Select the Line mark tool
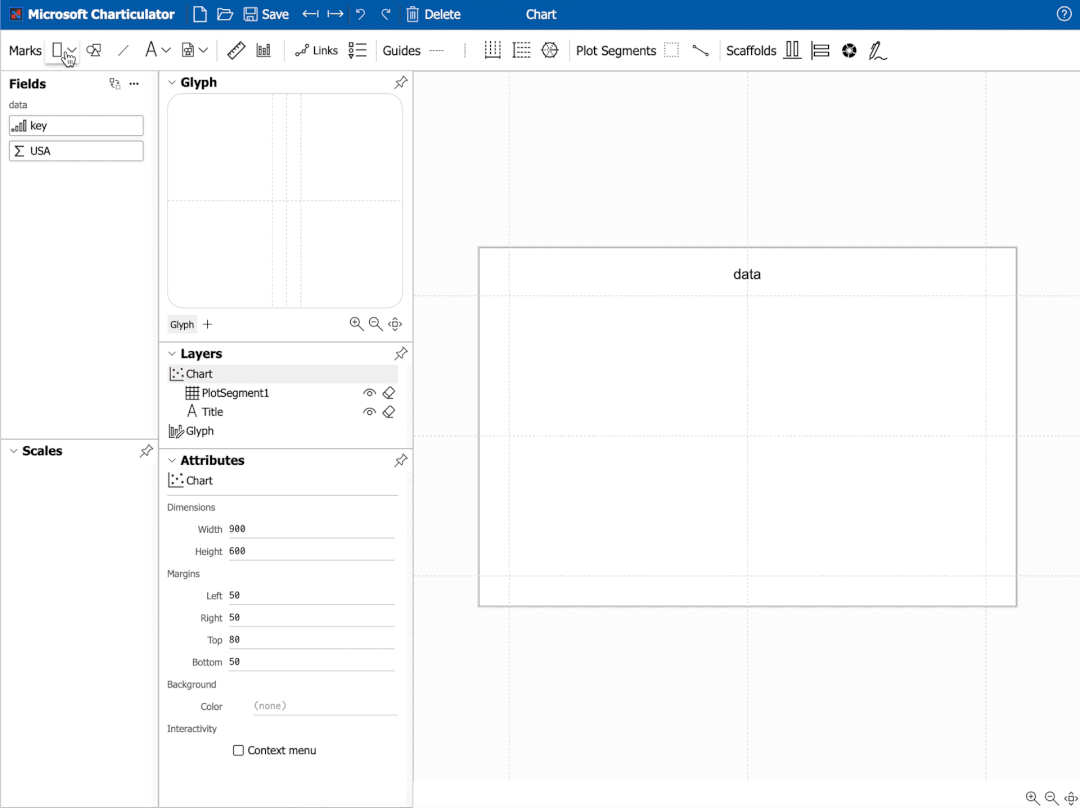1080x808 pixels. pyautogui.click(x=123, y=50)
